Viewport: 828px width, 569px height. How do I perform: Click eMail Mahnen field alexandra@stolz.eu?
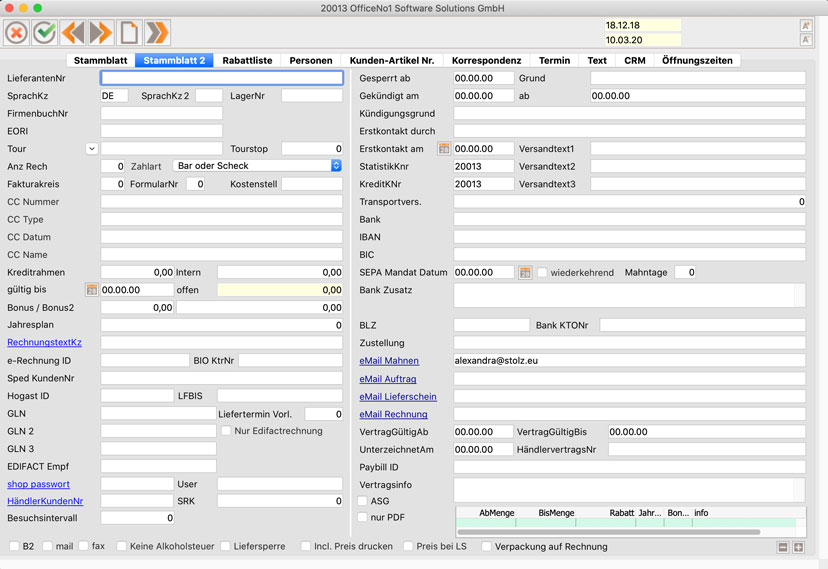(x=629, y=361)
